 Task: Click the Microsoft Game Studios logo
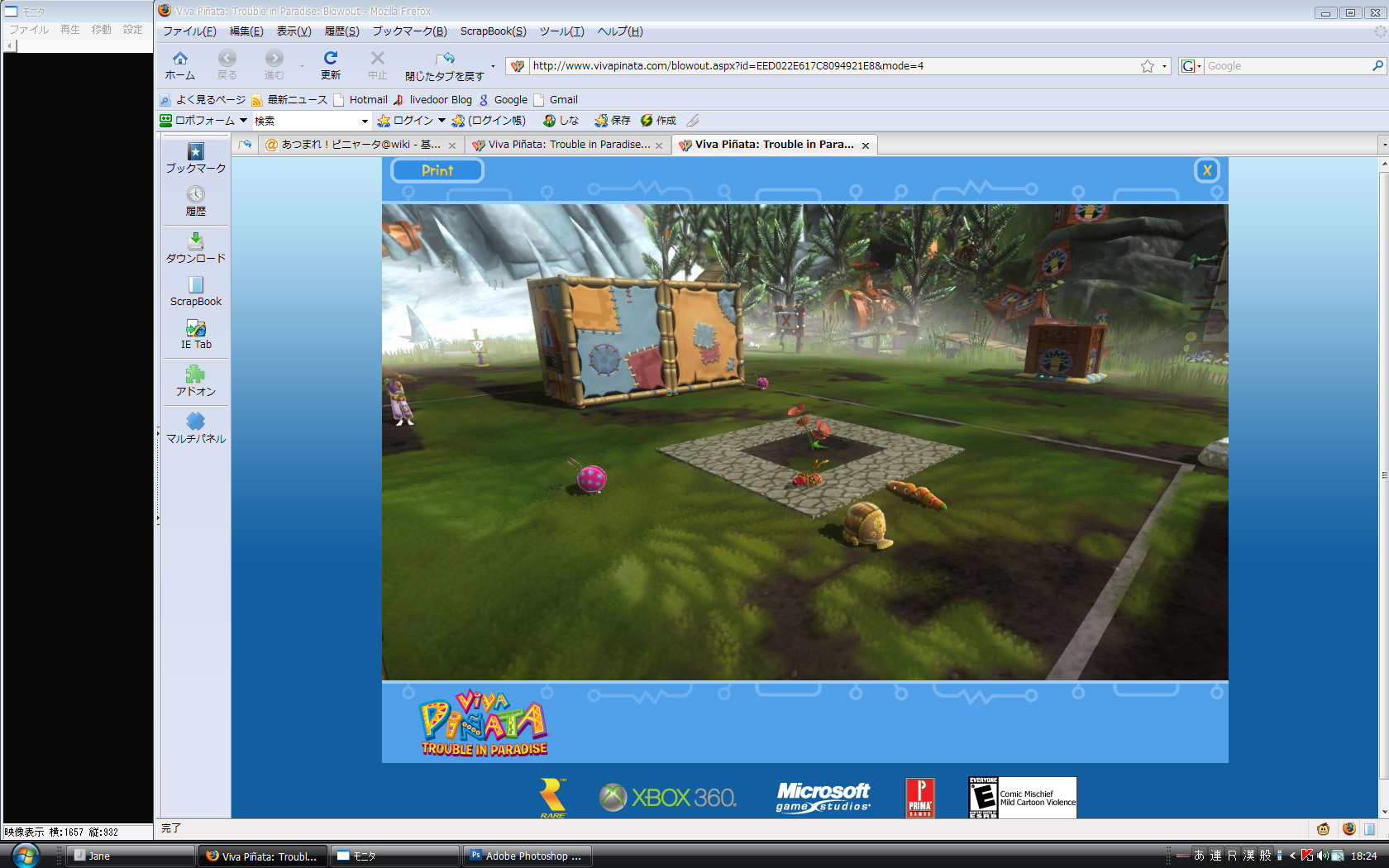click(823, 797)
